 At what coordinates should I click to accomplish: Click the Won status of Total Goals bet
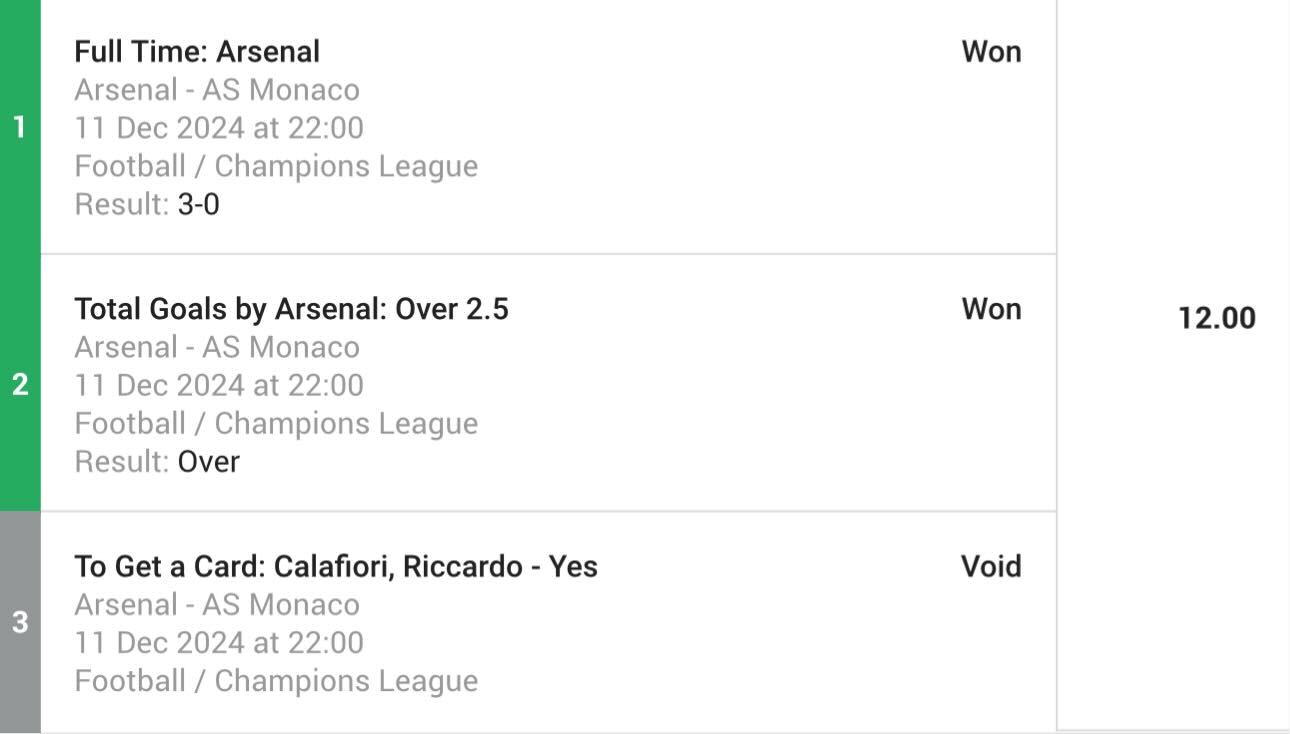991,309
